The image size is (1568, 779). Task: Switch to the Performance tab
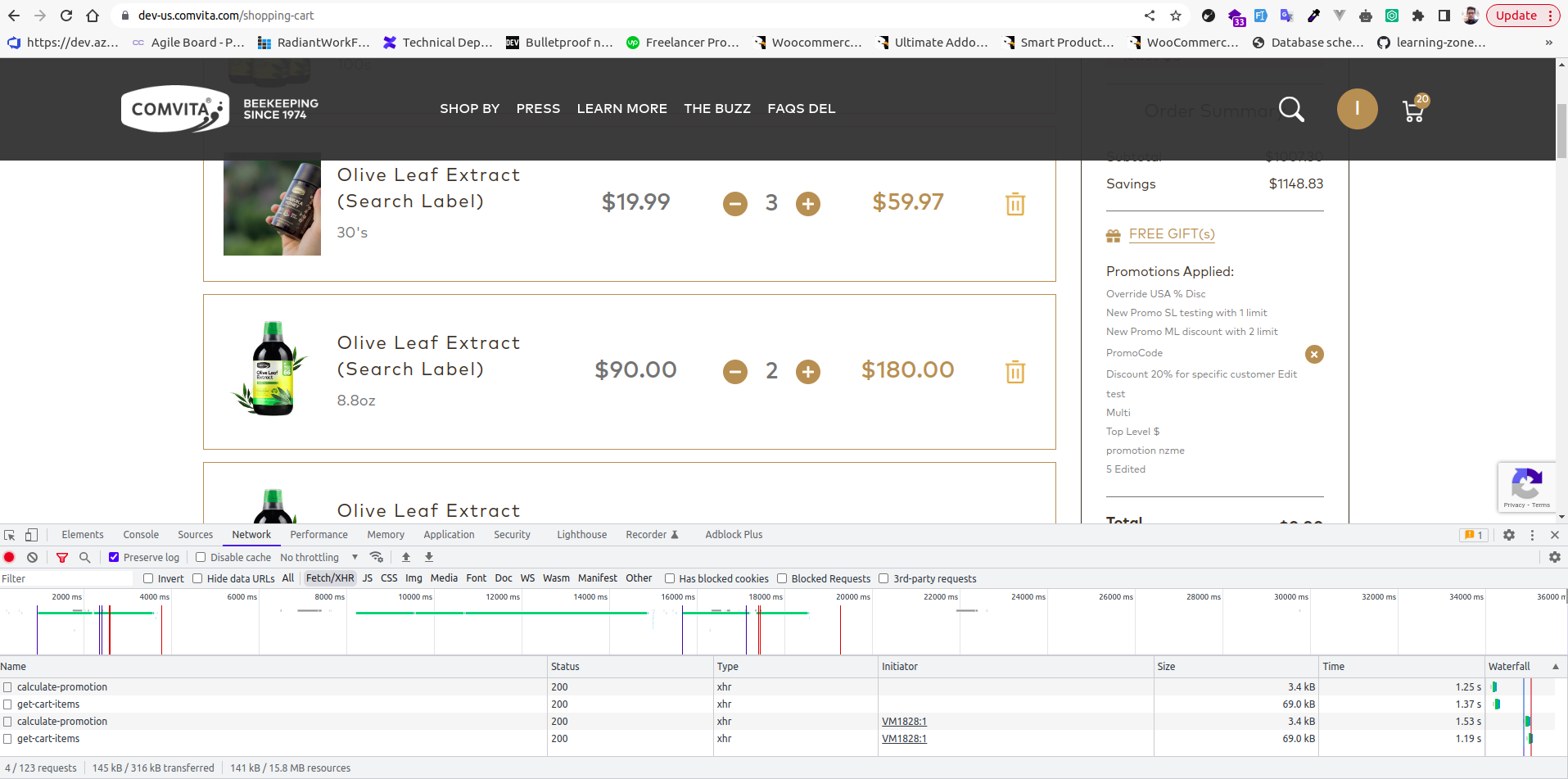(319, 535)
